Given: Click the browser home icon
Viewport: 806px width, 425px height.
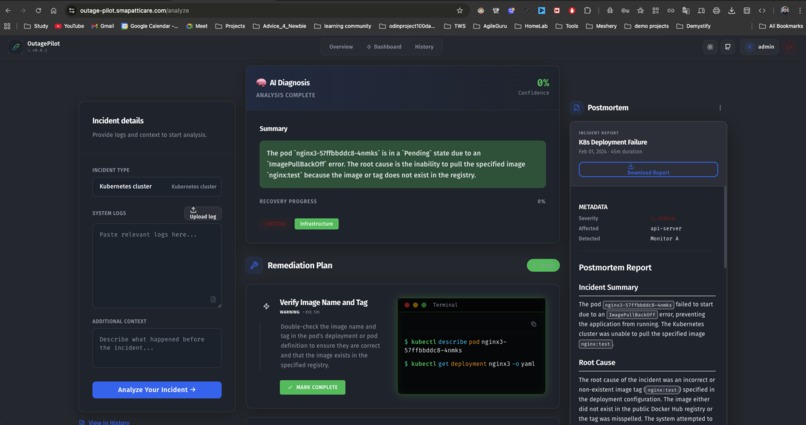Looking at the screenshot, I should (53, 10).
